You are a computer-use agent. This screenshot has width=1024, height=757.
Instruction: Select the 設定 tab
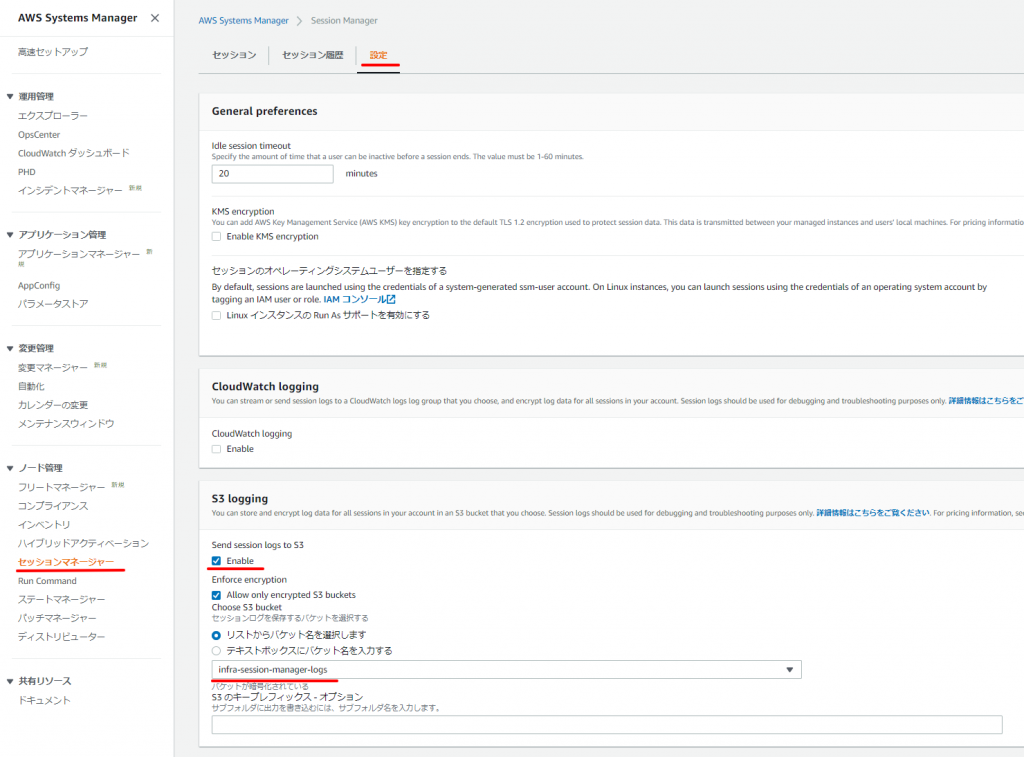point(378,55)
